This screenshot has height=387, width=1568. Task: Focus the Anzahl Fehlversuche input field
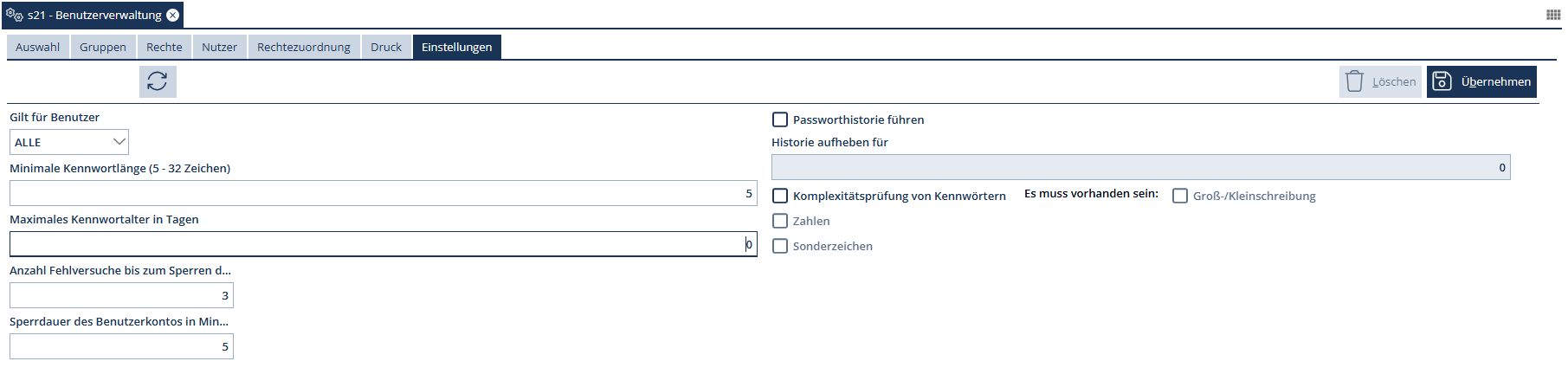[121, 295]
